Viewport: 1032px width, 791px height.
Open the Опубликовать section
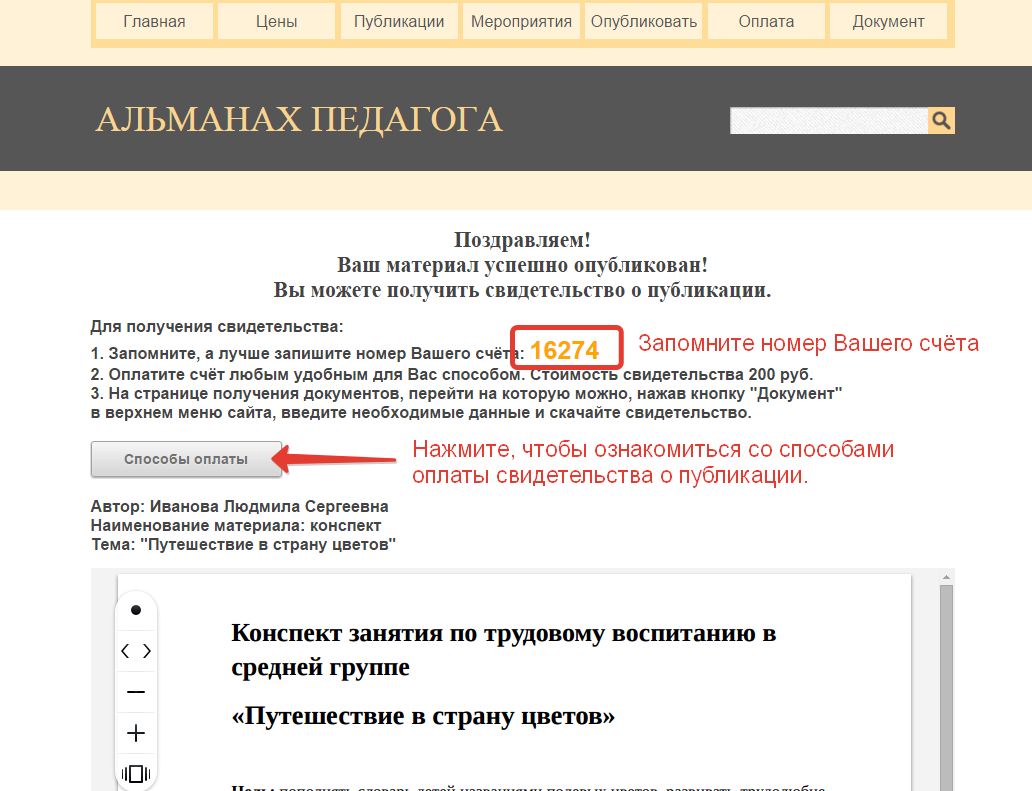click(643, 21)
